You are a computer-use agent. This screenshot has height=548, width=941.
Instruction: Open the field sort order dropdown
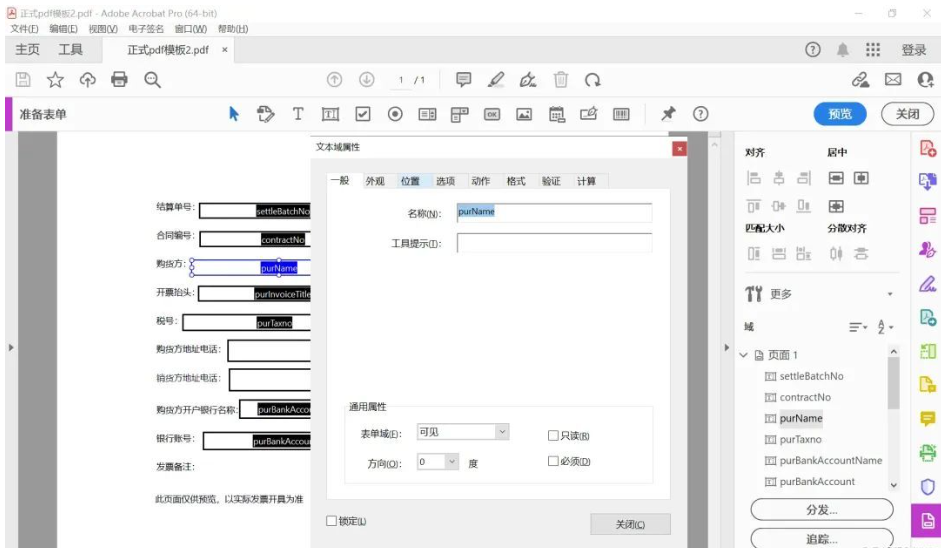(x=885, y=327)
